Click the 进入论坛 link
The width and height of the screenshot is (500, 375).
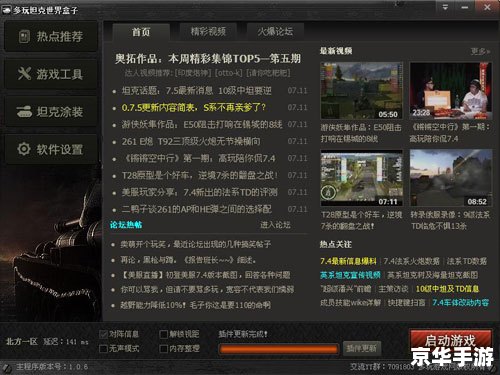pyautogui.click(x=275, y=225)
